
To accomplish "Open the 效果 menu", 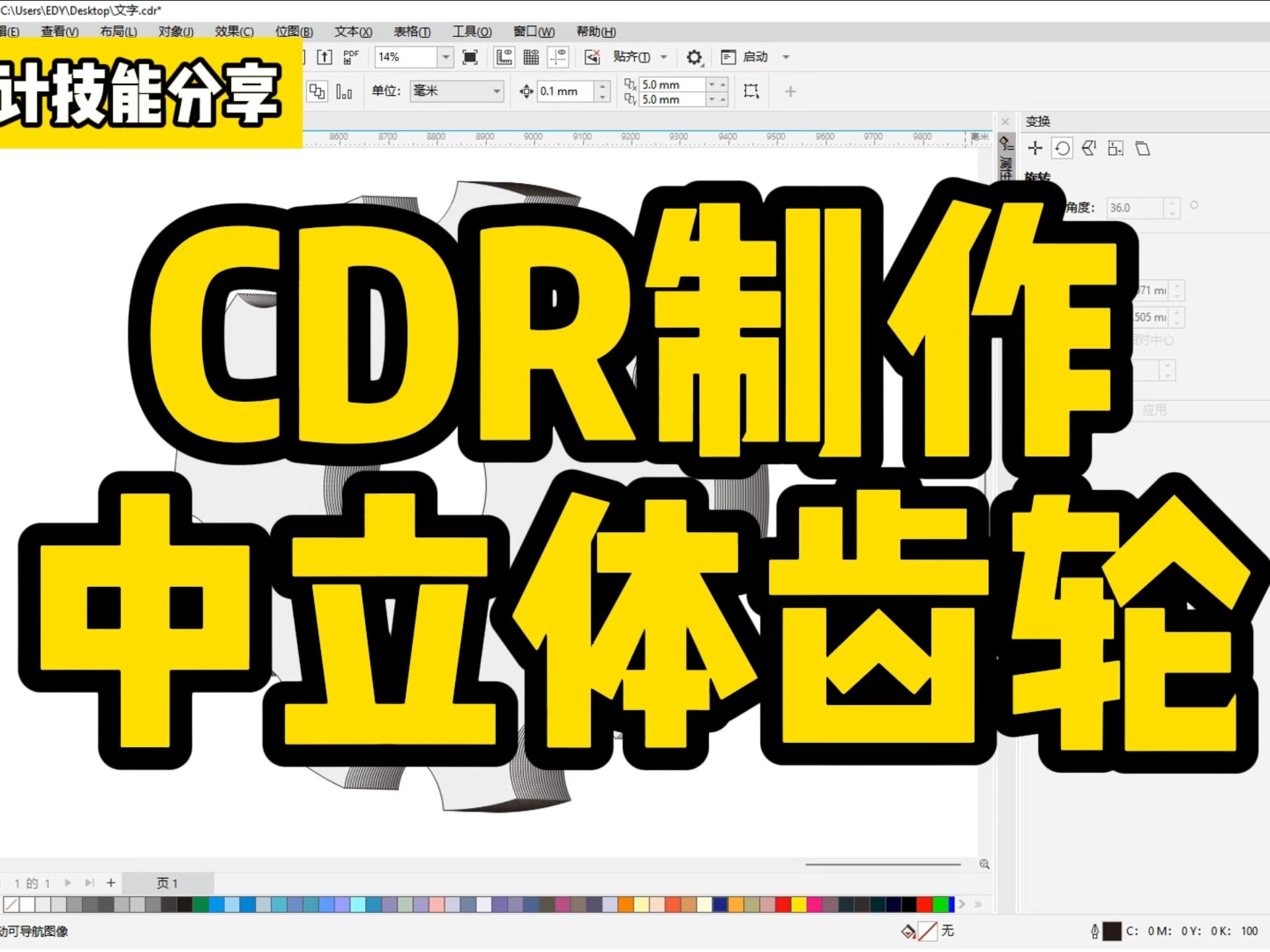I will click(x=234, y=32).
